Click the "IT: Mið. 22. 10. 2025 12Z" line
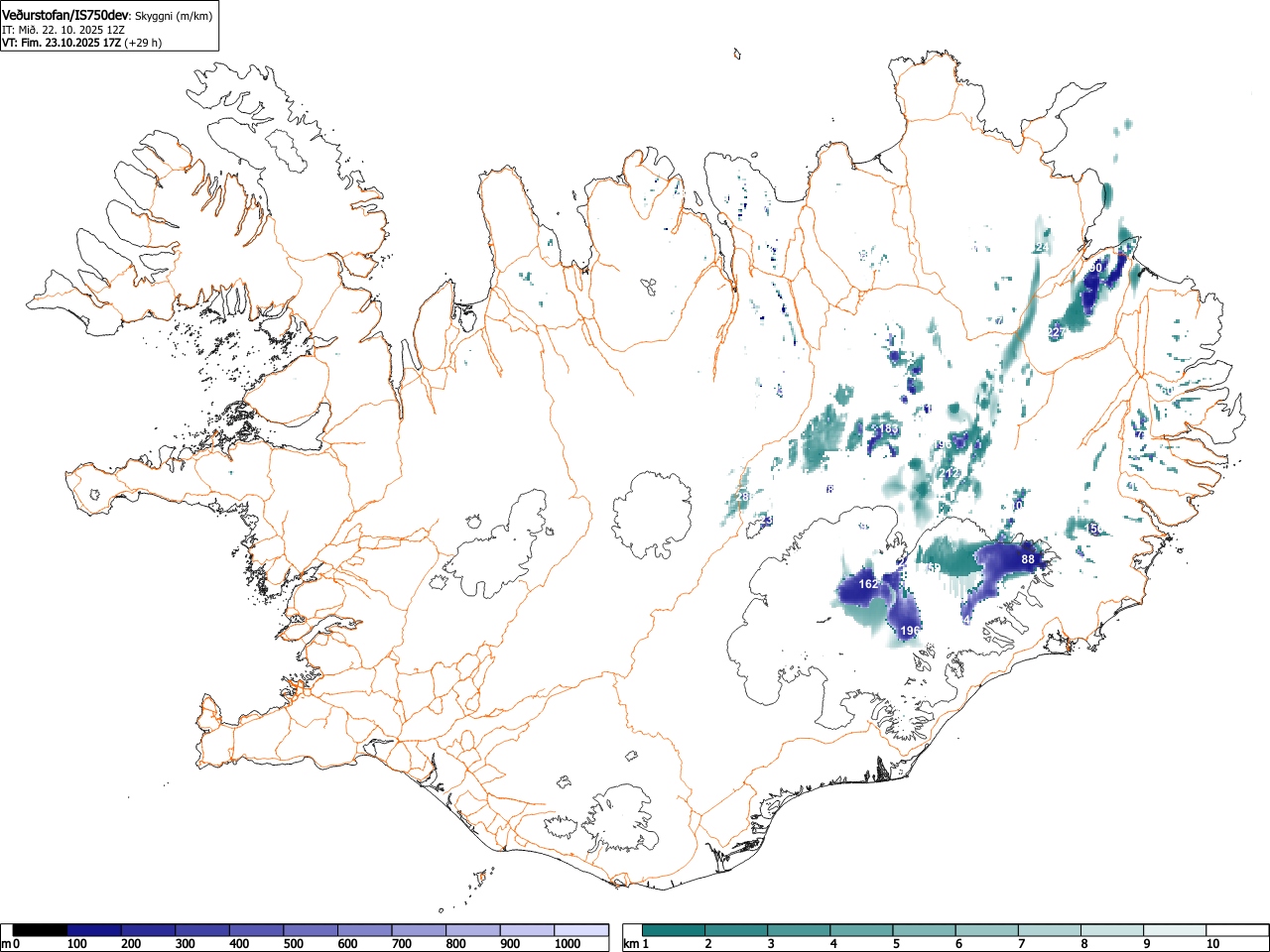This screenshot has height=952, width=1270. (63, 30)
